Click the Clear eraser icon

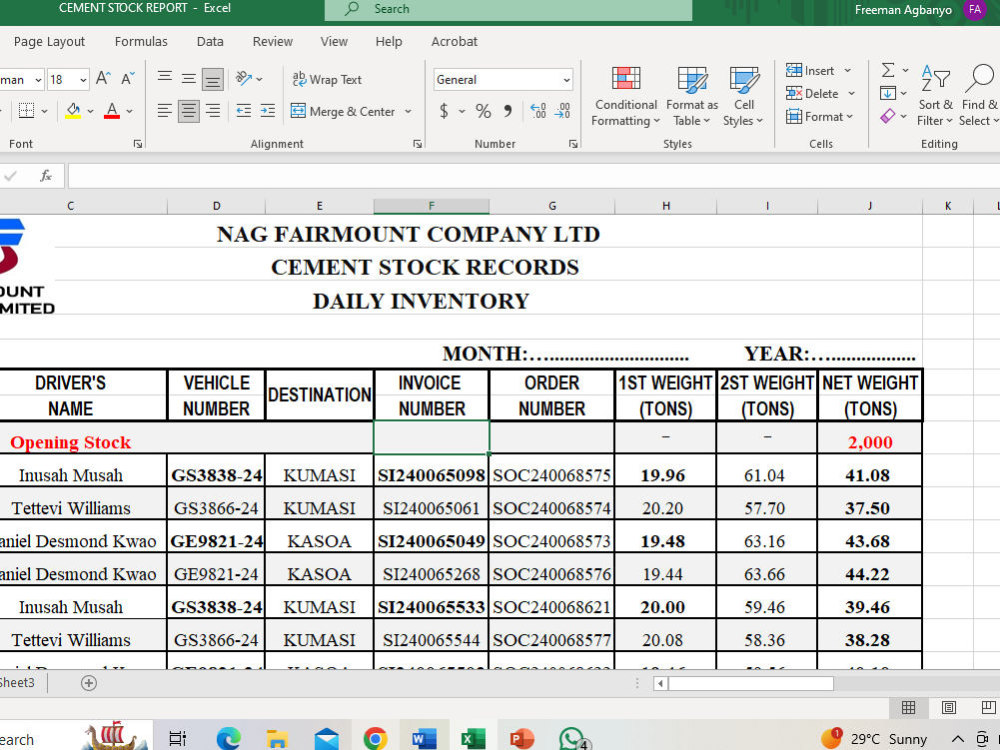[x=888, y=116]
